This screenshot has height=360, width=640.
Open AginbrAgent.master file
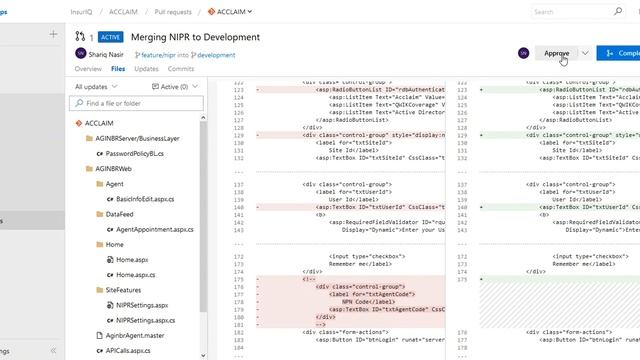[130, 336]
